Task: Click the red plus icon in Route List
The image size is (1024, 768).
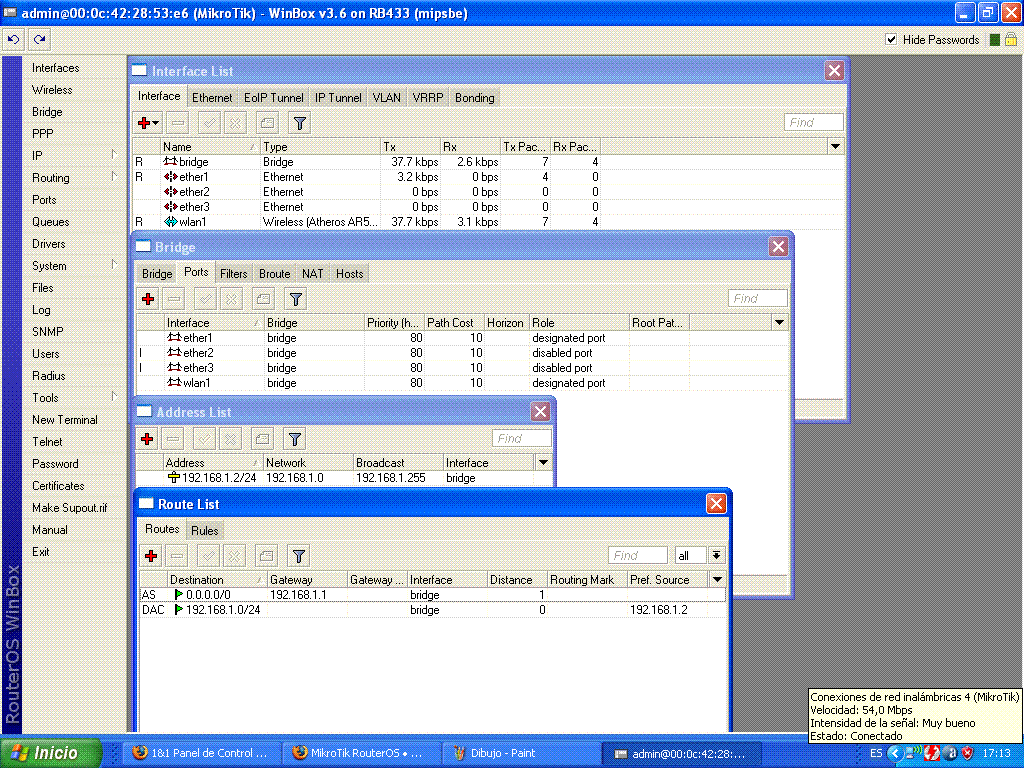Action: tap(150, 555)
